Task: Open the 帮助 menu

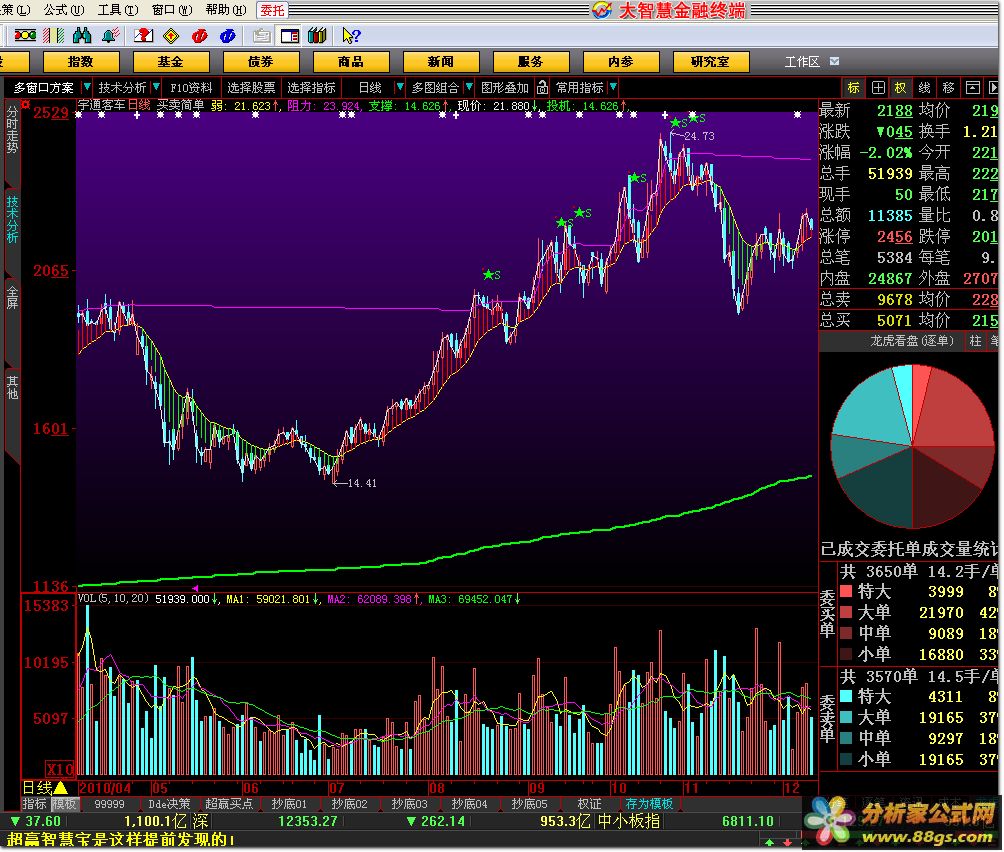Action: (x=225, y=10)
